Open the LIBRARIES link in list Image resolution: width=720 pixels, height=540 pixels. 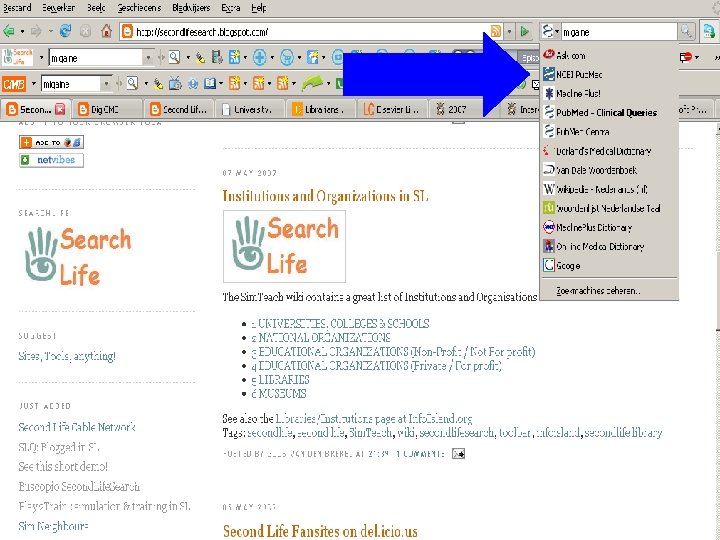(281, 380)
